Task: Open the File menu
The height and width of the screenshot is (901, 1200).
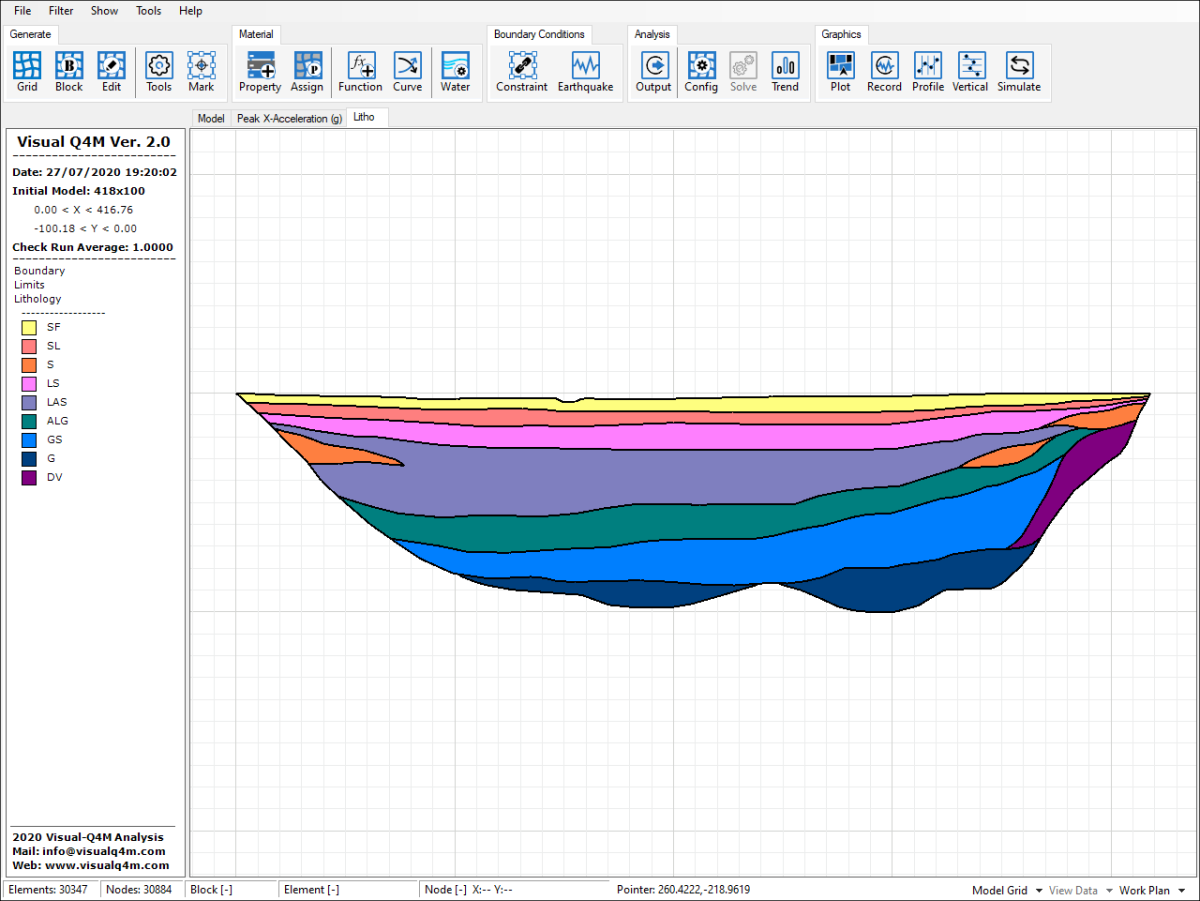Action: pyautogui.click(x=22, y=11)
